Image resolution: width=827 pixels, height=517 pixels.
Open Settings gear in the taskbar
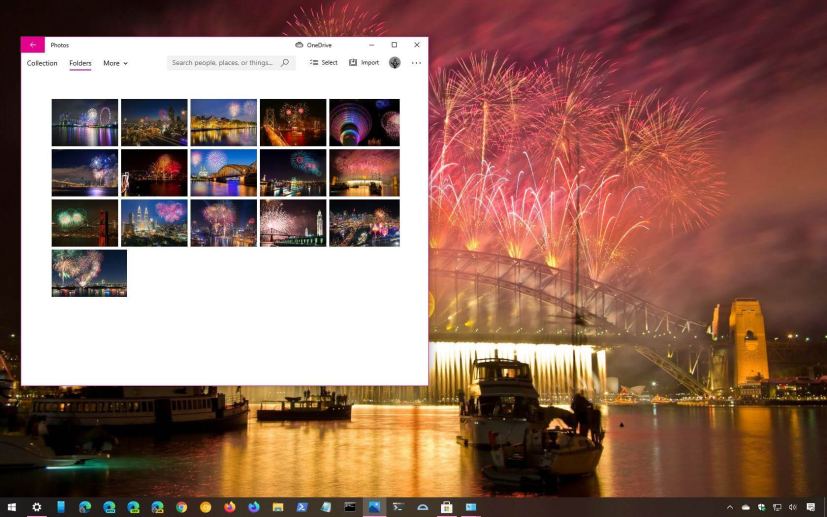pos(36,508)
